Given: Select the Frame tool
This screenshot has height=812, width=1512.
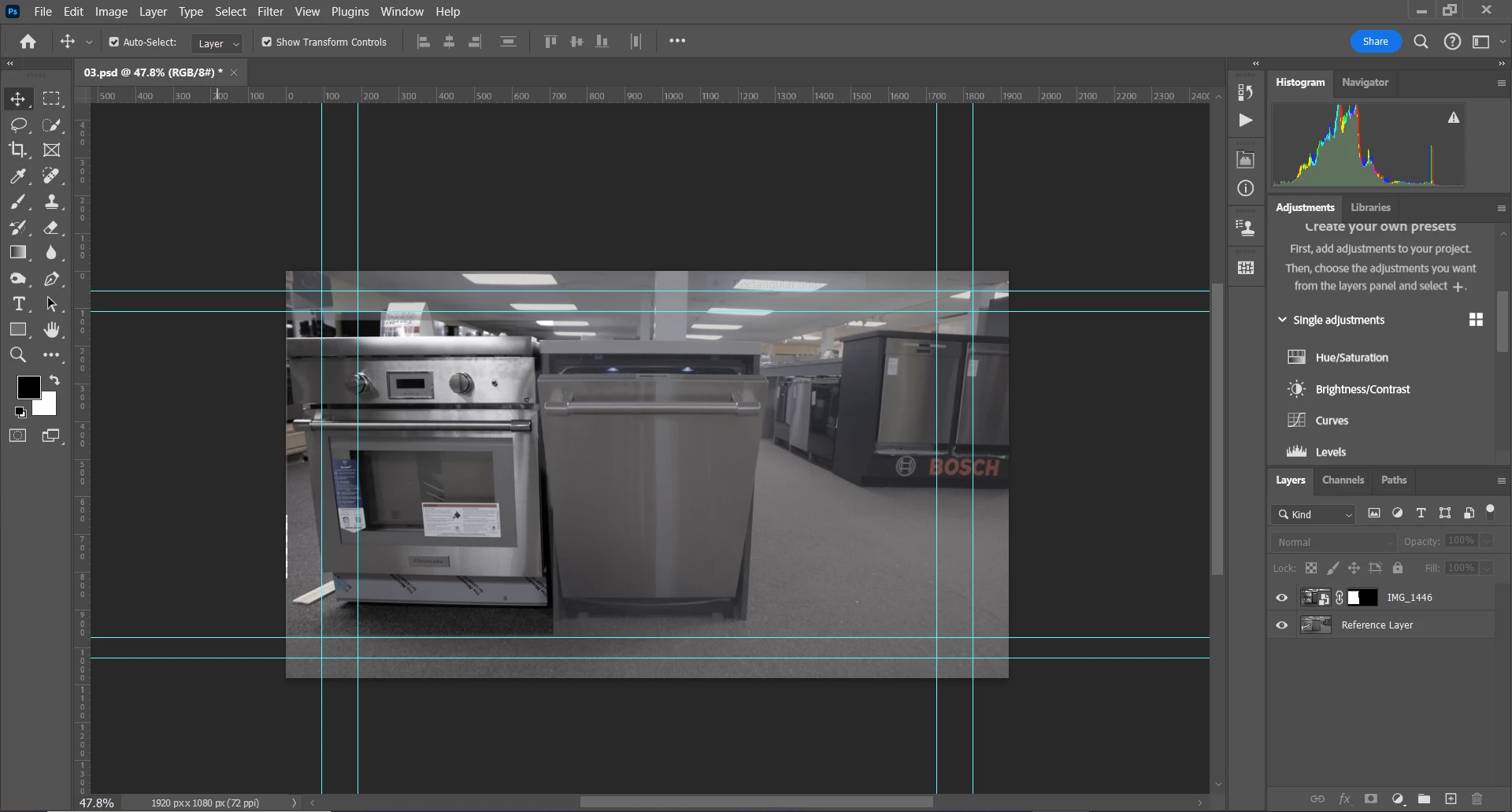Looking at the screenshot, I should (51, 150).
